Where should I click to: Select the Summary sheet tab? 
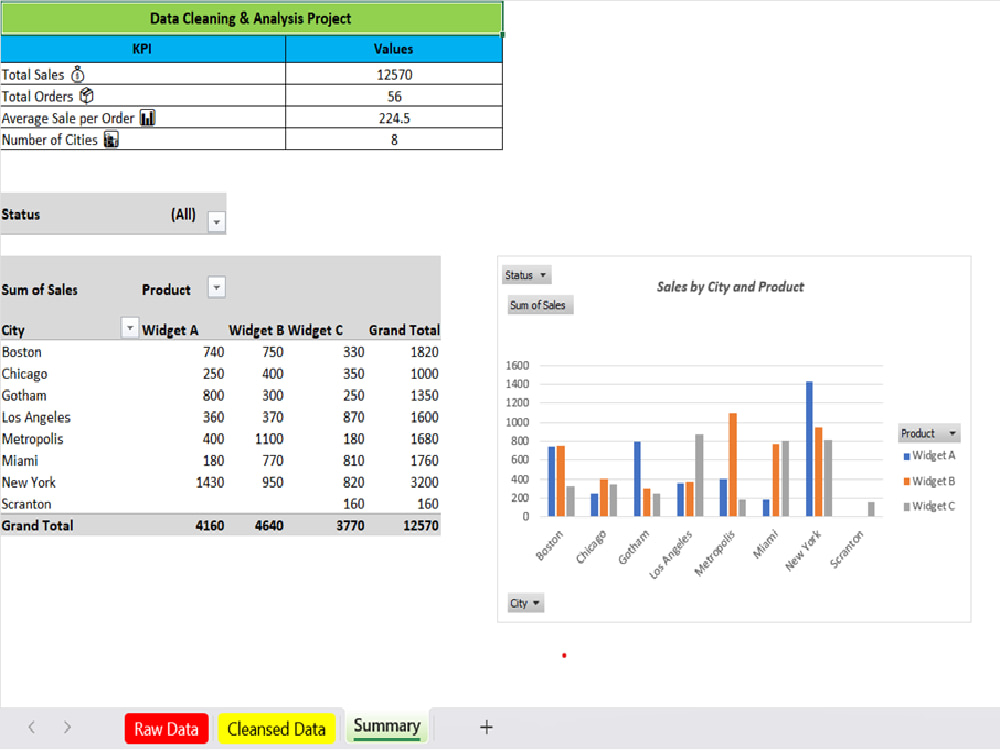387,726
